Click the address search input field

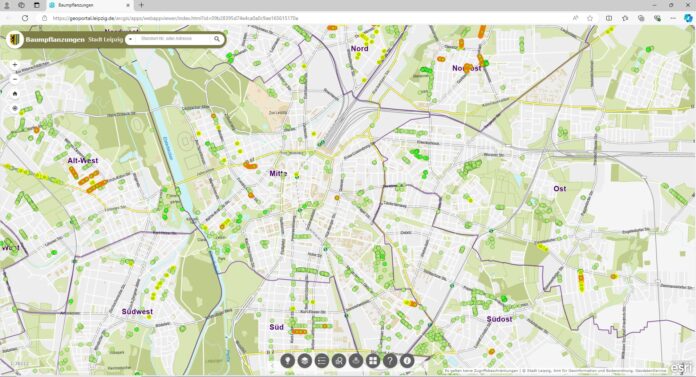click(172, 39)
